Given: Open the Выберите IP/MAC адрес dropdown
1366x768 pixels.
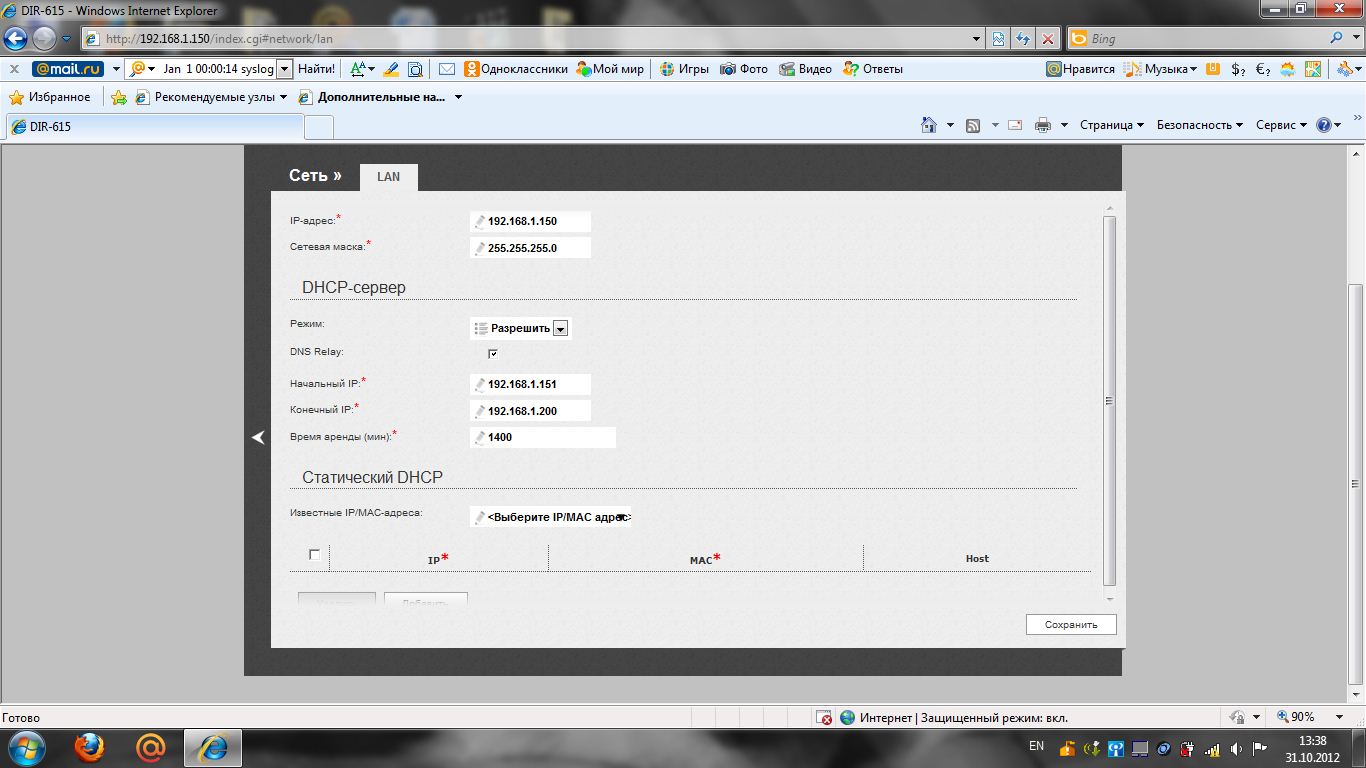Looking at the screenshot, I should coord(552,517).
